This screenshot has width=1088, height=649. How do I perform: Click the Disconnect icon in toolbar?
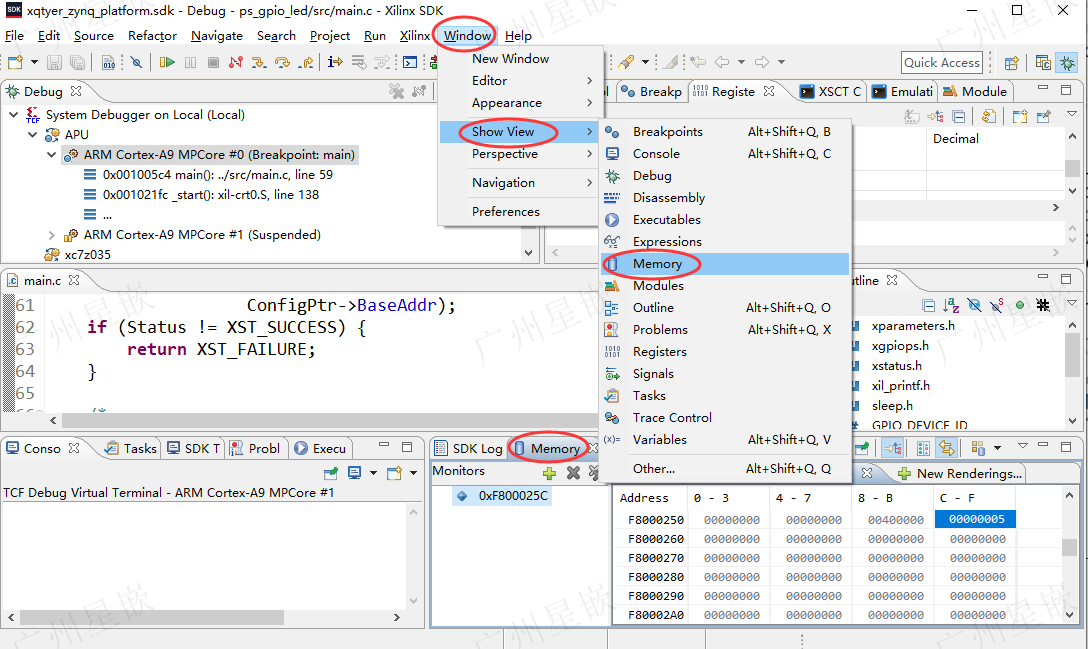coord(235,62)
